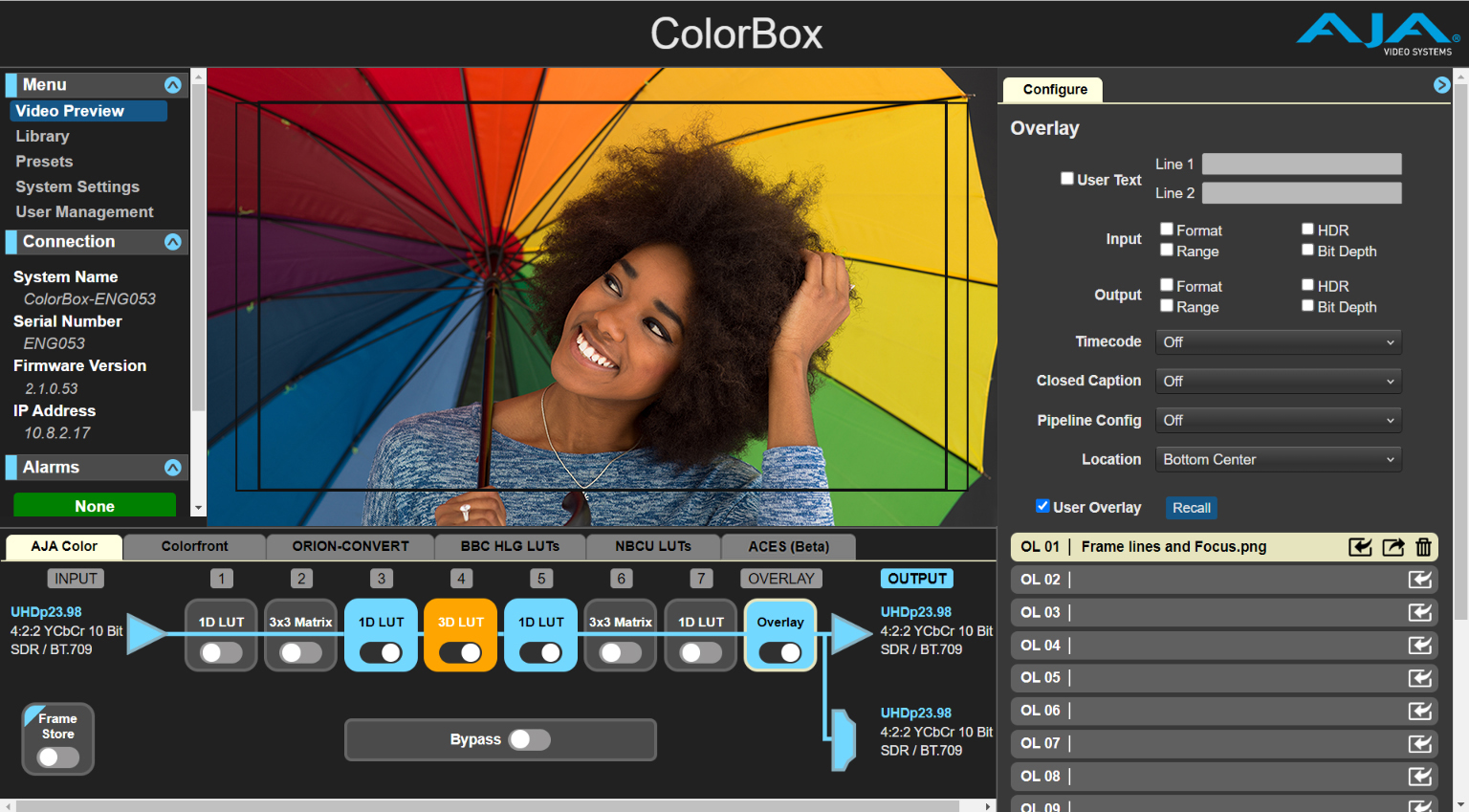Screen dimensions: 1469x812
Task: Import an overlay into slot OL 08
Action: pyautogui.click(x=1420, y=776)
